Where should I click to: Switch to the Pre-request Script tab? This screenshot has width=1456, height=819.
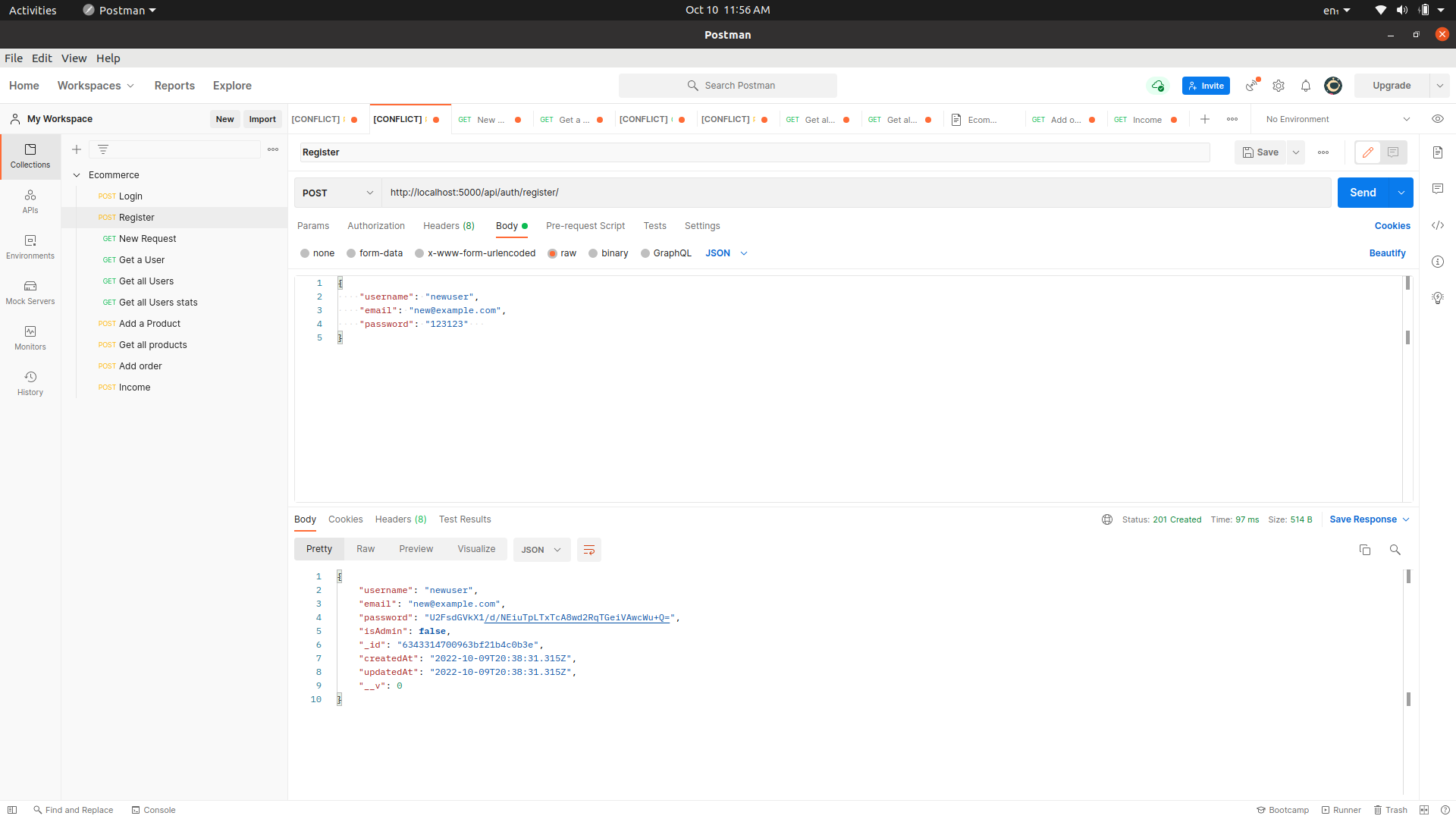585,226
